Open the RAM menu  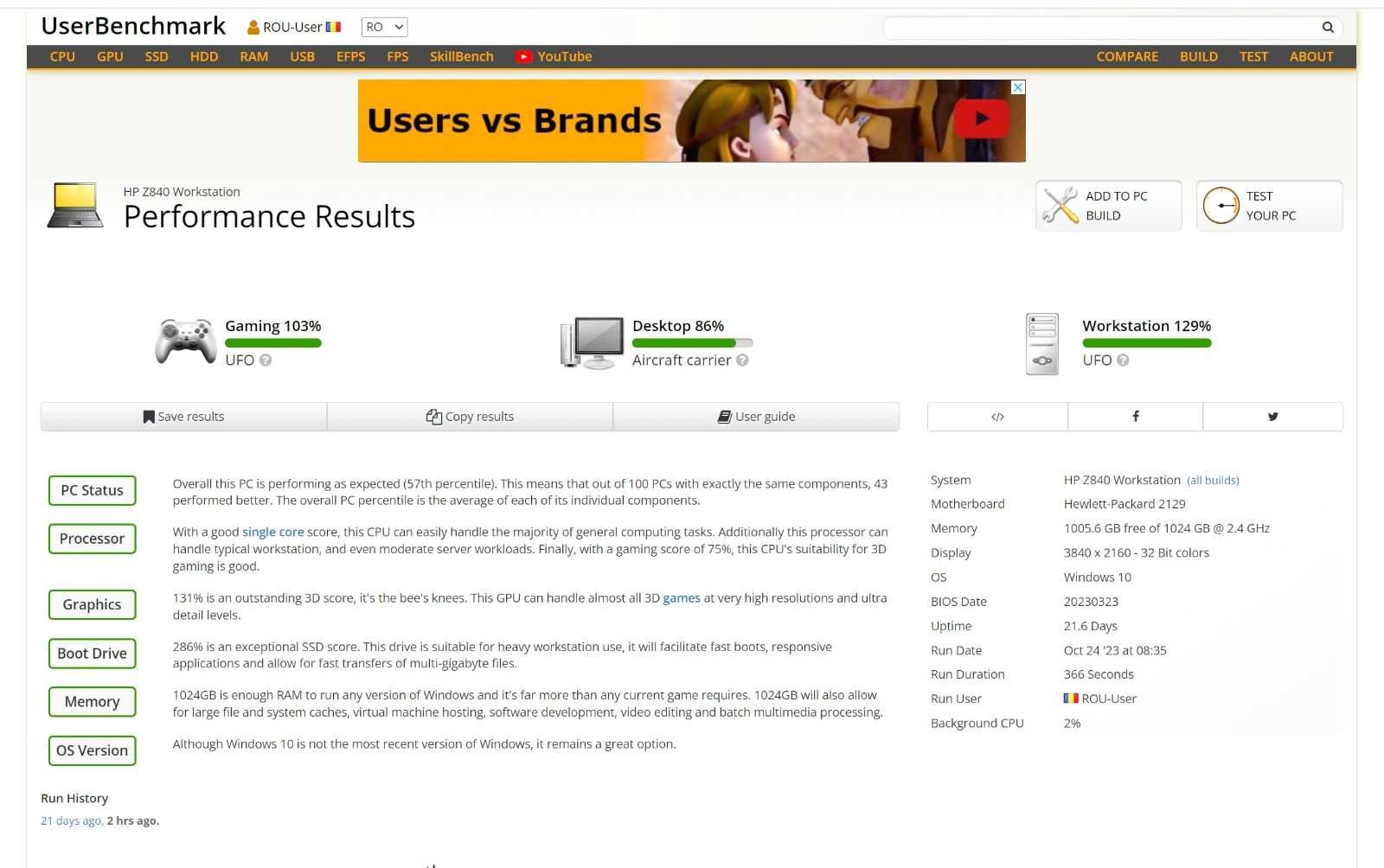[254, 57]
